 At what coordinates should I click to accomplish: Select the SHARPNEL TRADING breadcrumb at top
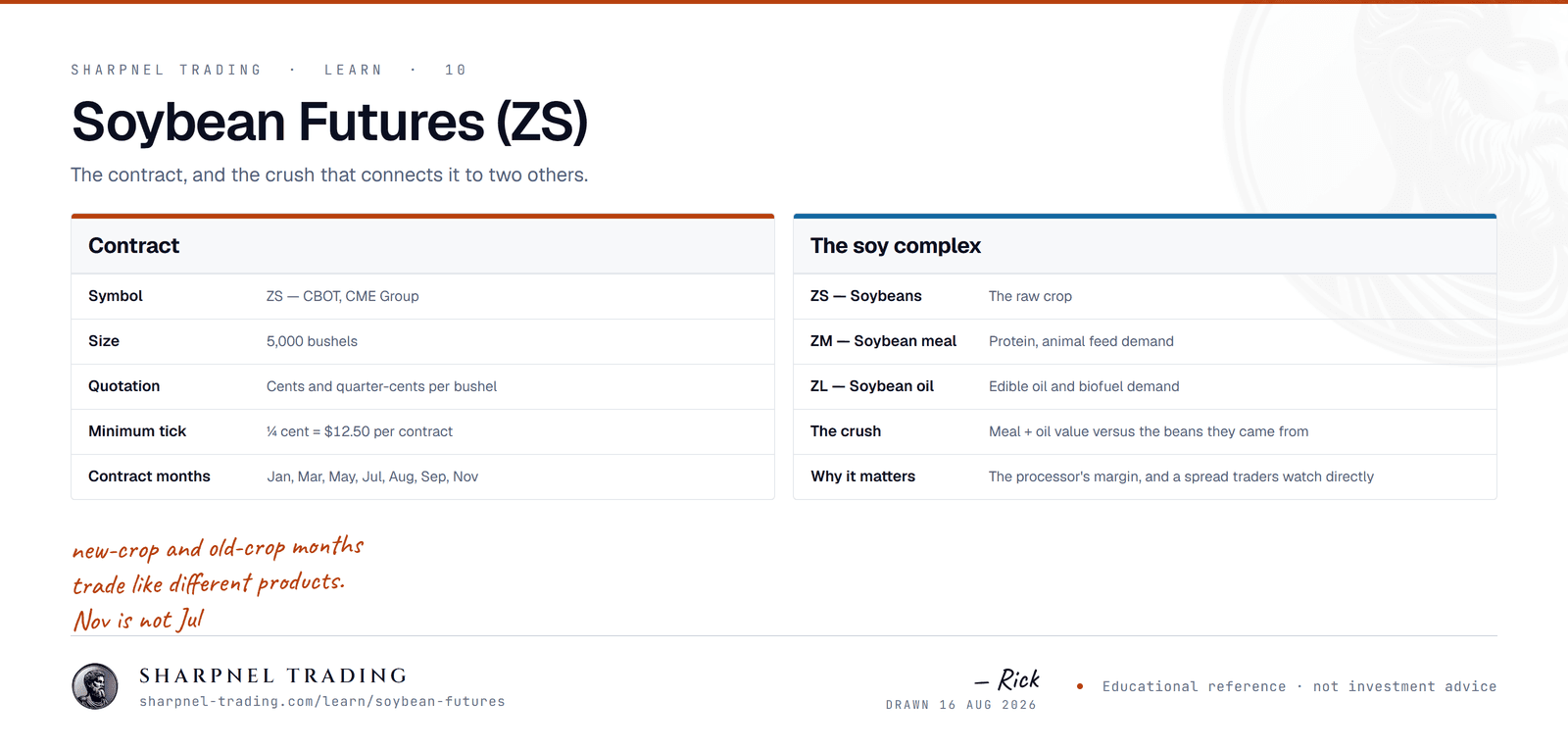click(x=167, y=70)
